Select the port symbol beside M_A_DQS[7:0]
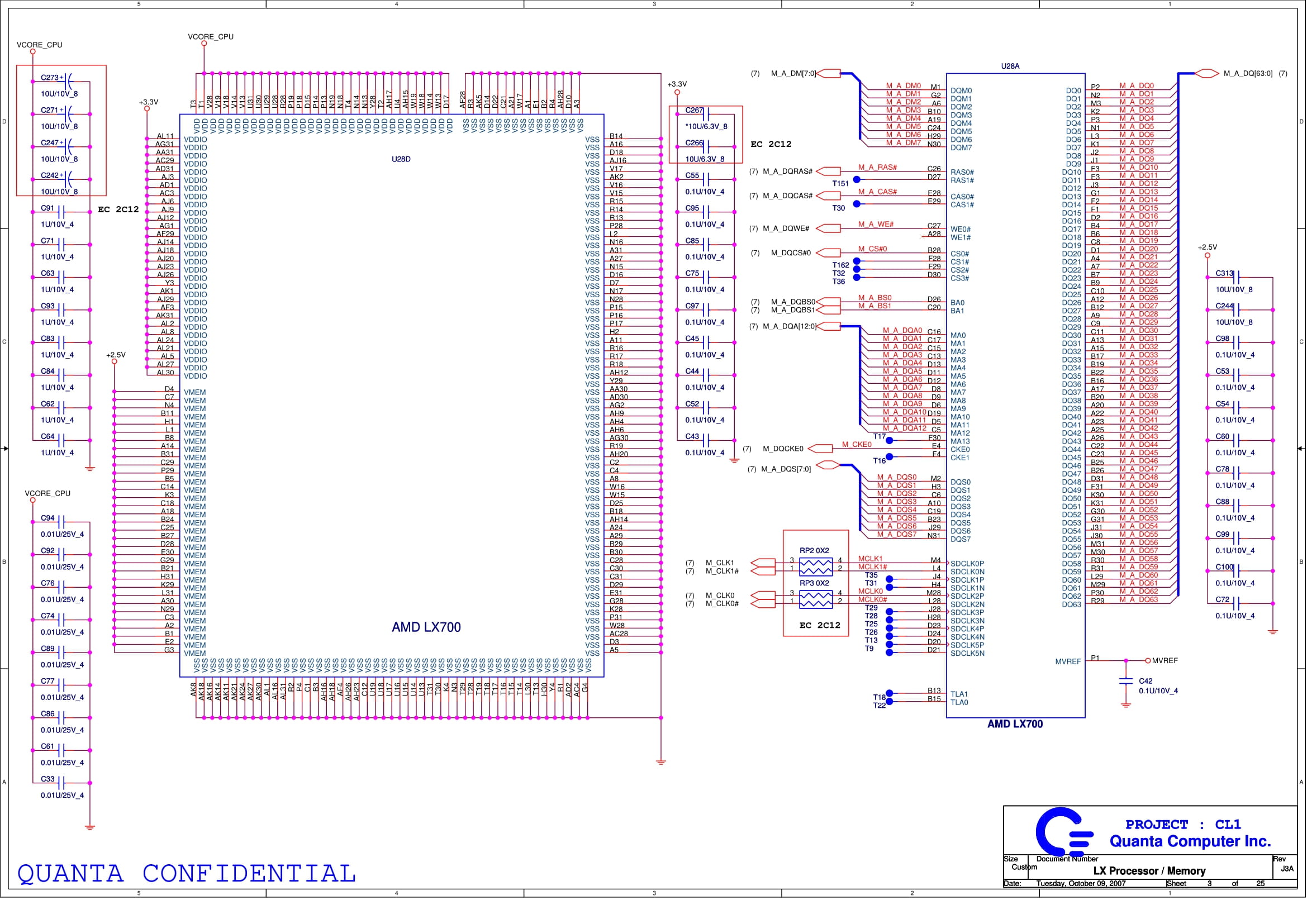The image size is (1307, 924). [829, 465]
